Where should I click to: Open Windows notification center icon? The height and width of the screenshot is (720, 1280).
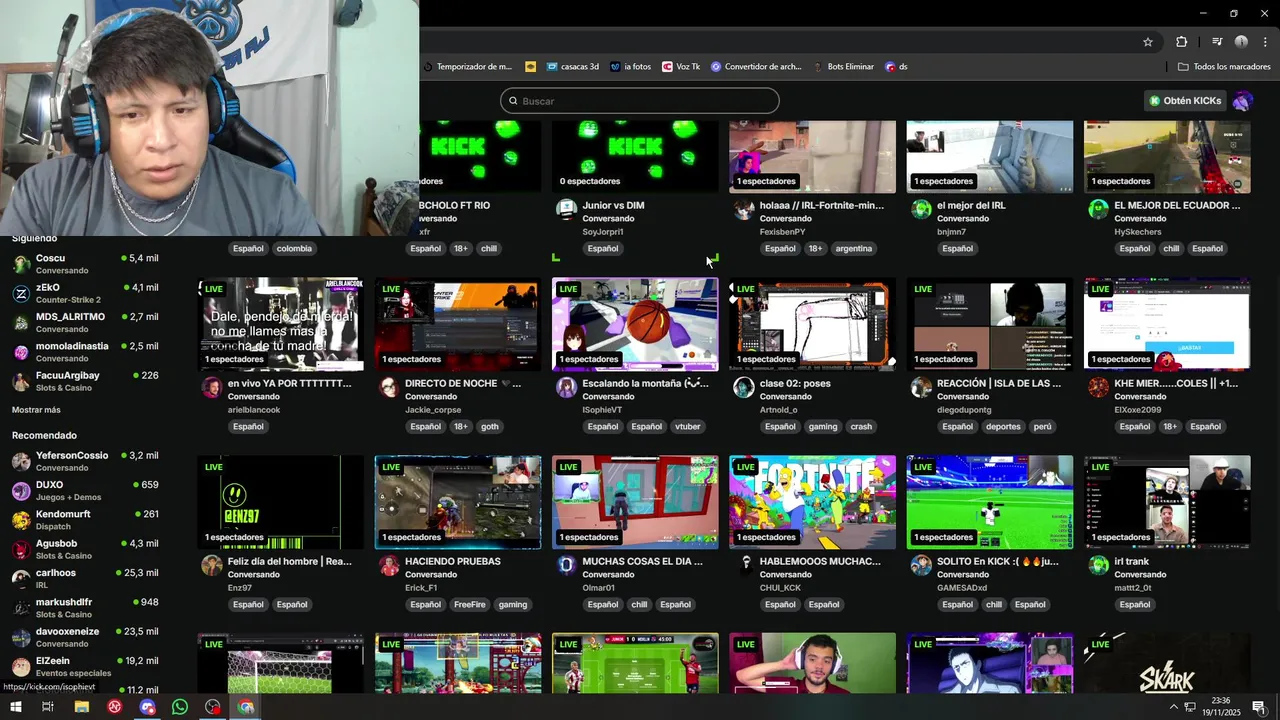click(1259, 707)
